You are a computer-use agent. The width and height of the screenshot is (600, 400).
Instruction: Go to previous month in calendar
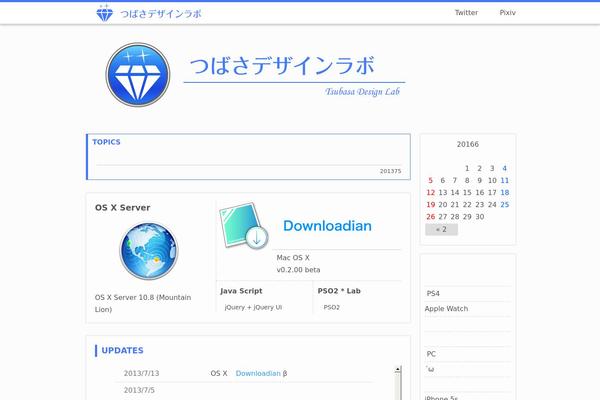(441, 229)
